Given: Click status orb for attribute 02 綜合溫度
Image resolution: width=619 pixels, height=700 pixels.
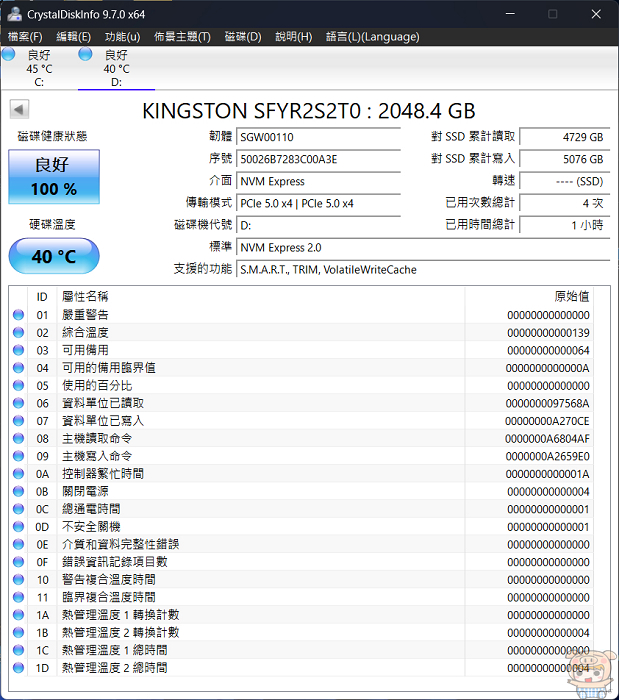Looking at the screenshot, I should [x=18, y=333].
